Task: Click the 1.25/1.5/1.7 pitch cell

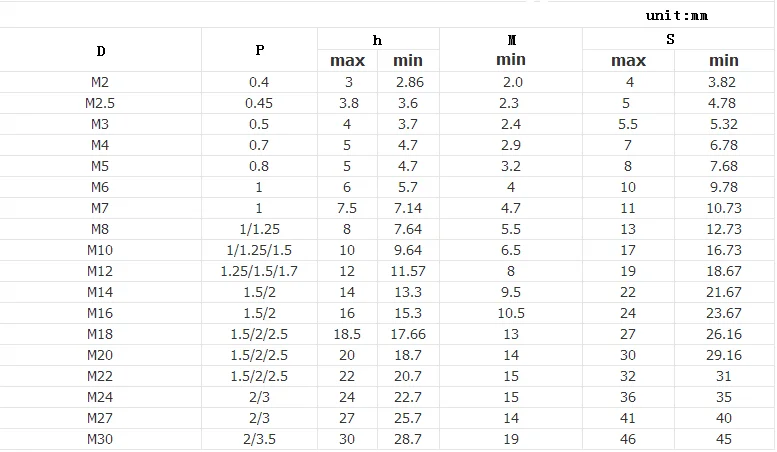Action: 260,271
